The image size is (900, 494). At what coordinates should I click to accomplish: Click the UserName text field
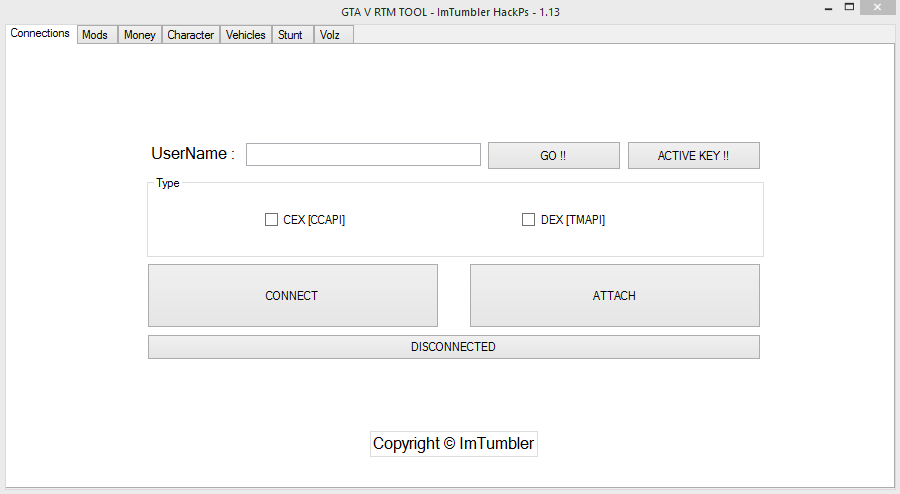click(363, 155)
